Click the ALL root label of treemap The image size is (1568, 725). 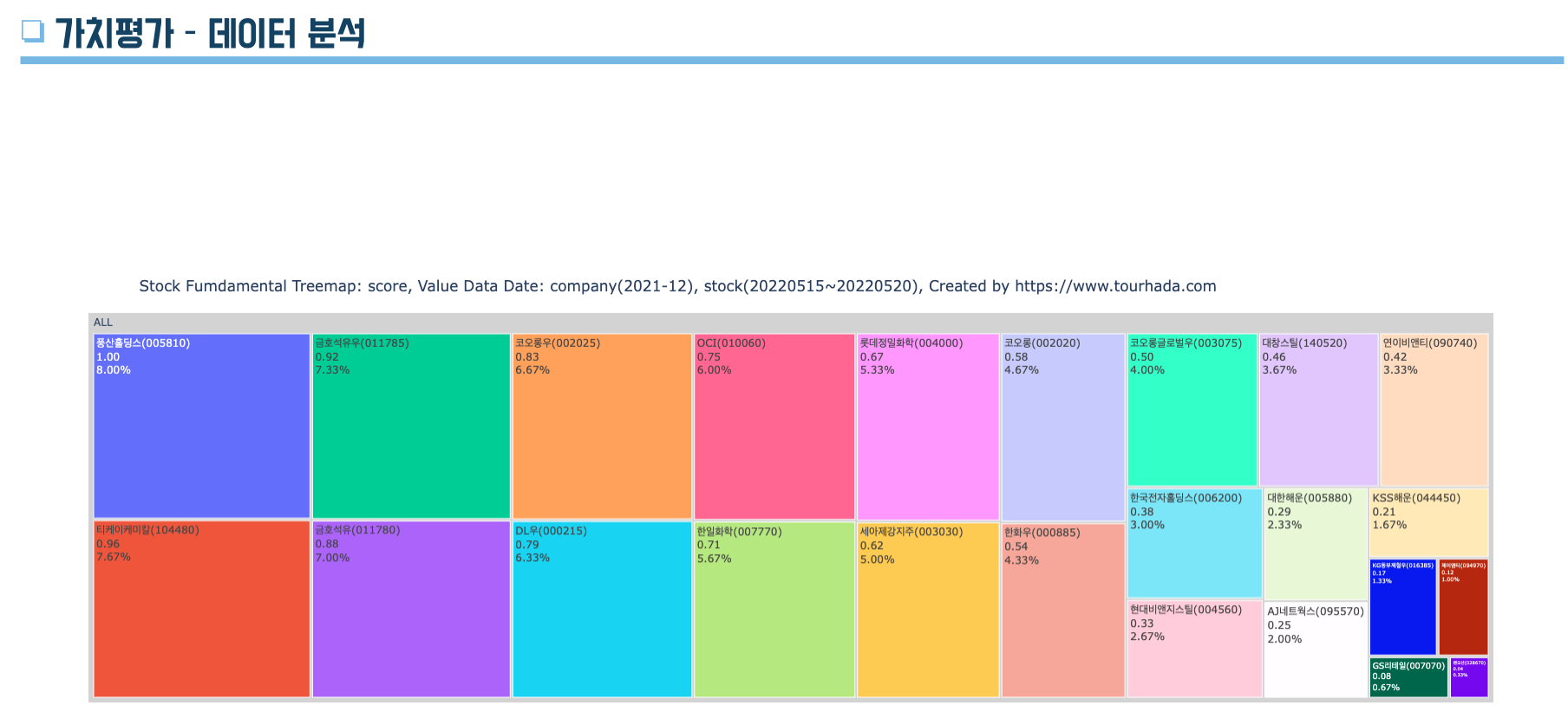click(103, 323)
